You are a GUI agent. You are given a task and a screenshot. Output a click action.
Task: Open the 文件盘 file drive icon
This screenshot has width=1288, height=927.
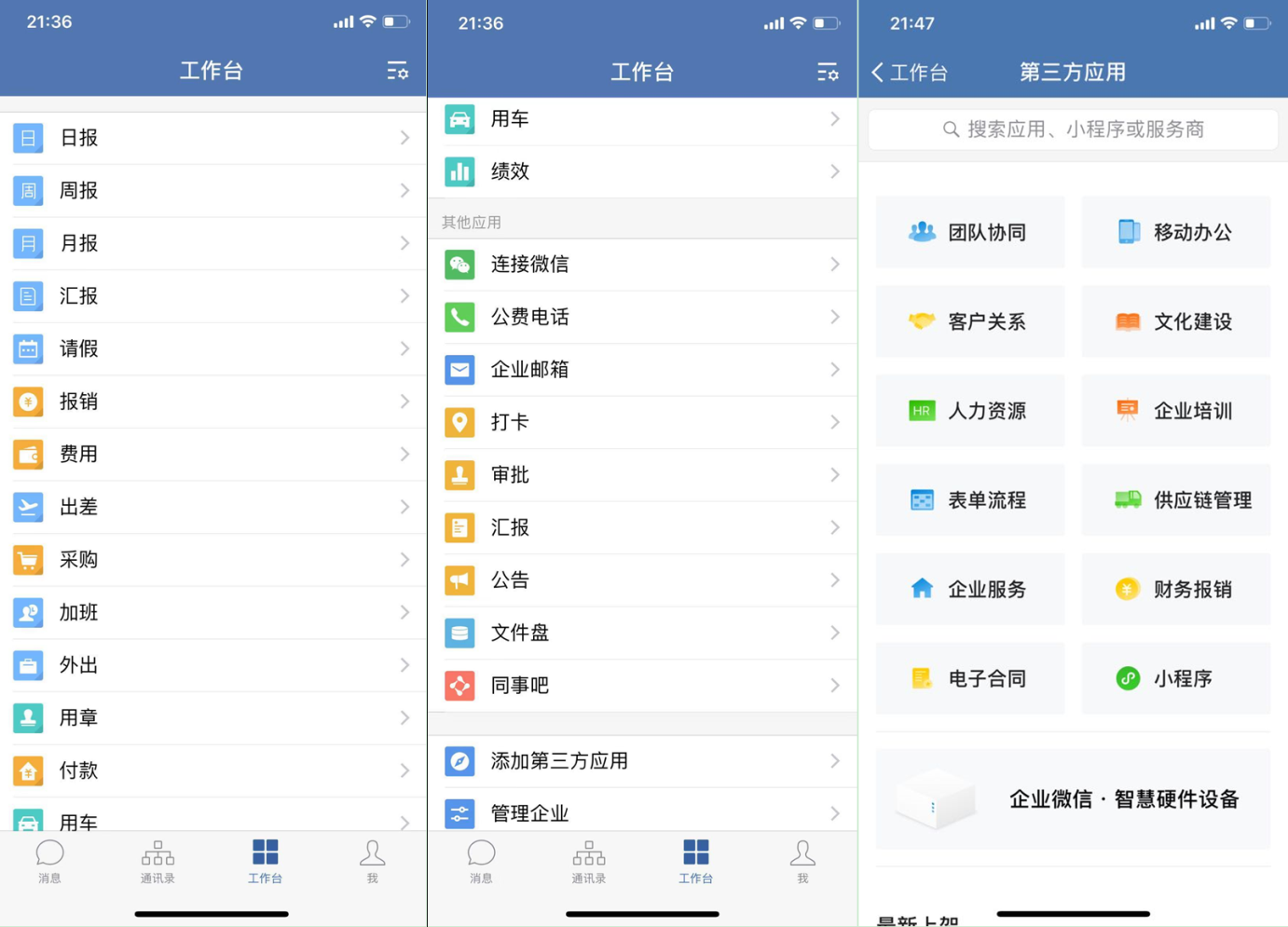[x=460, y=633]
